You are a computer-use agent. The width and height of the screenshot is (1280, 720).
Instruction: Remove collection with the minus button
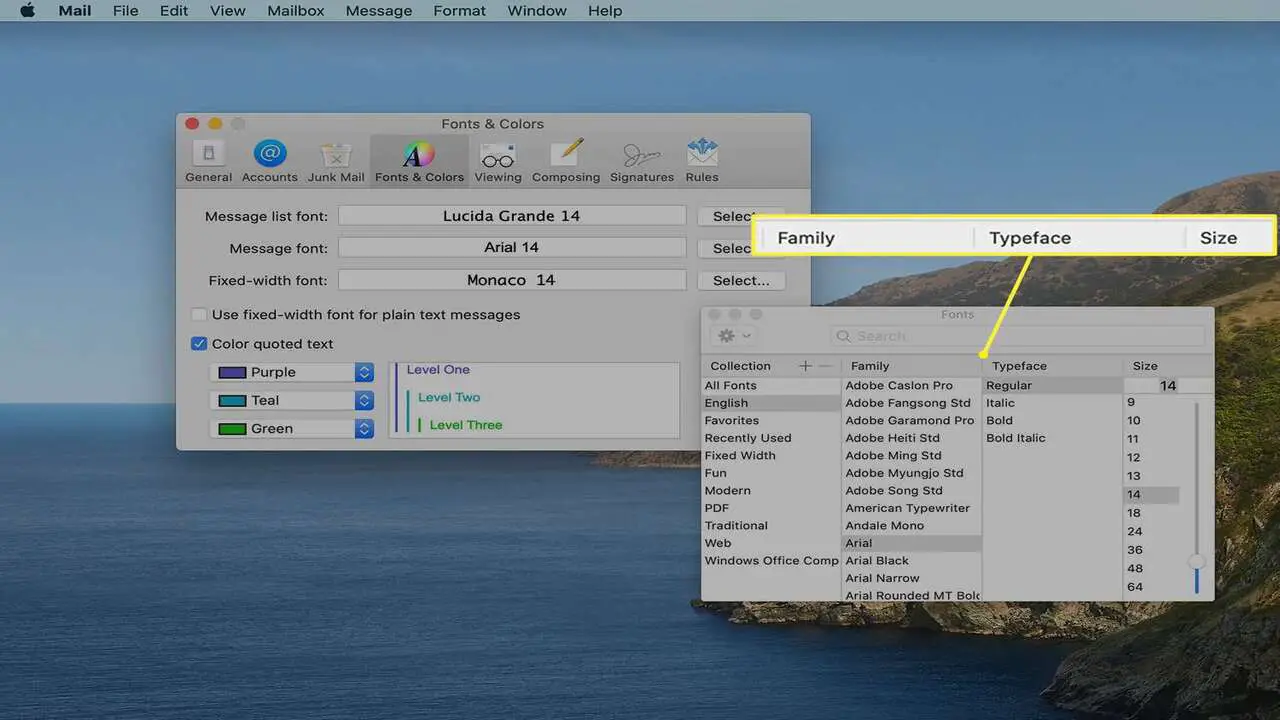[x=825, y=366]
